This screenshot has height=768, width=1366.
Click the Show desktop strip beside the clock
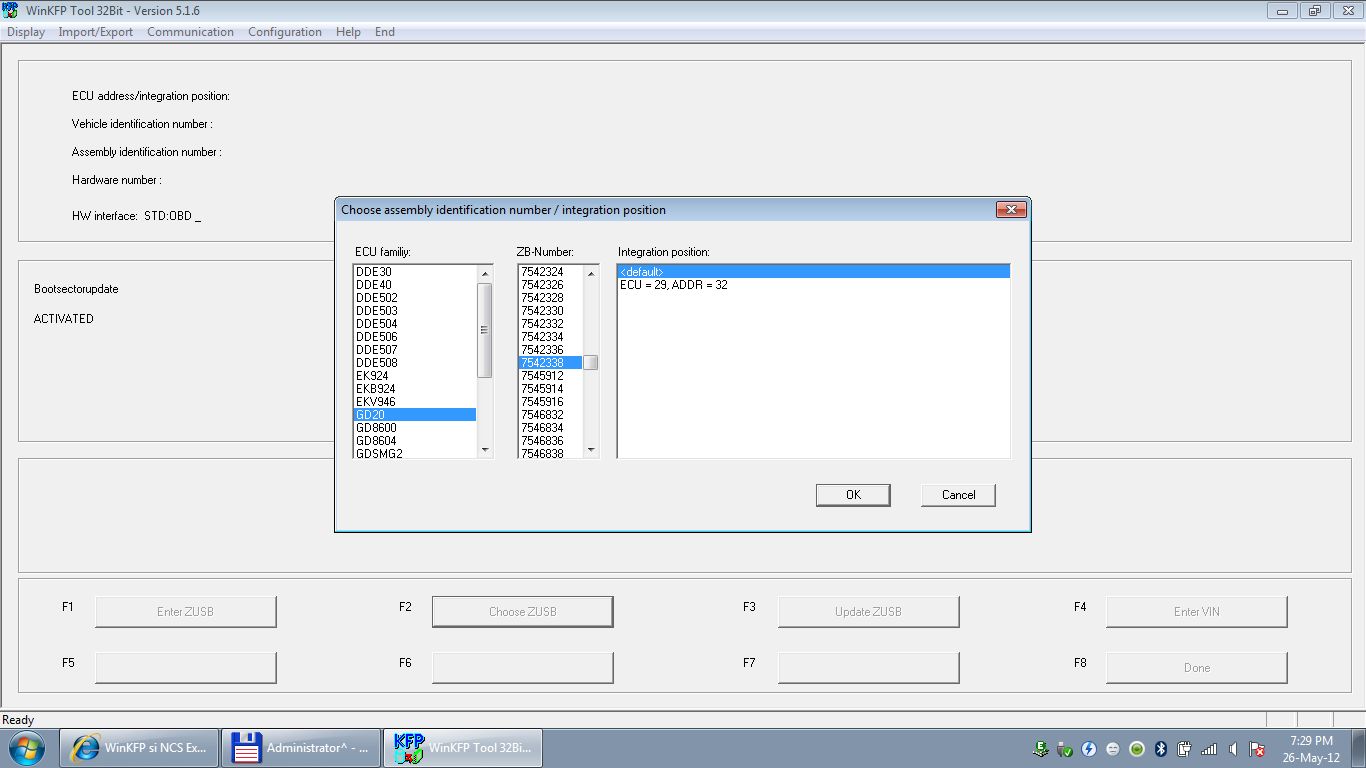click(x=1358, y=748)
